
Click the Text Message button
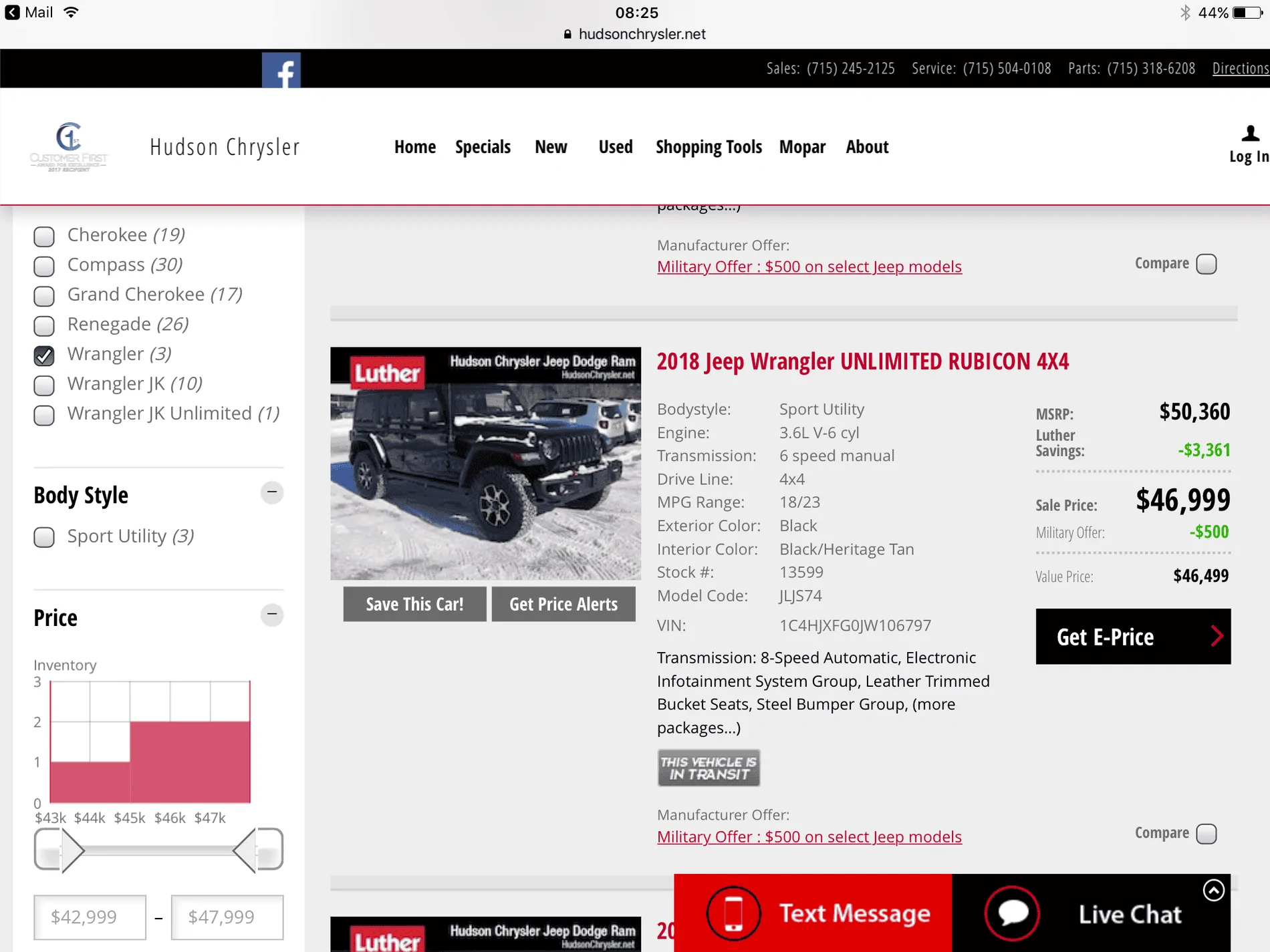[x=813, y=913]
